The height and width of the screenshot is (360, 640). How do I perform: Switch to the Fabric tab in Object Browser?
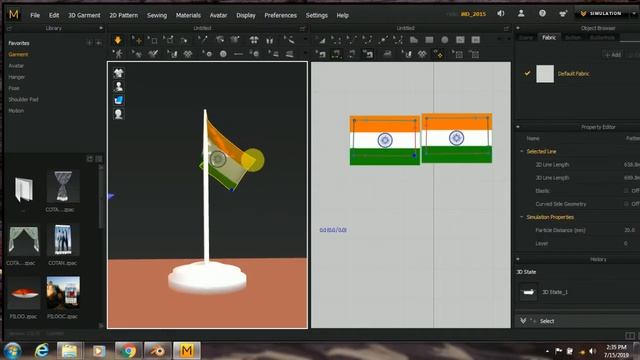[549, 37]
